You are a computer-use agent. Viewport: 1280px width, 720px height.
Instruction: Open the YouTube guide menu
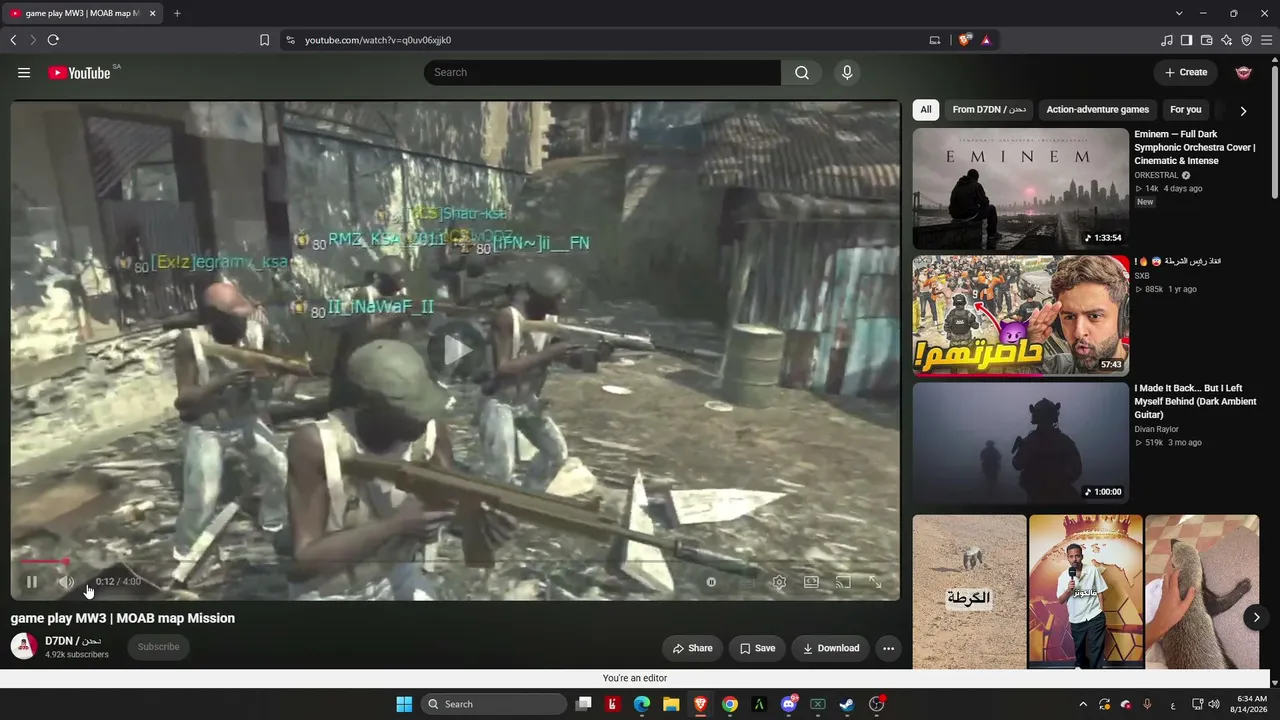click(x=24, y=72)
